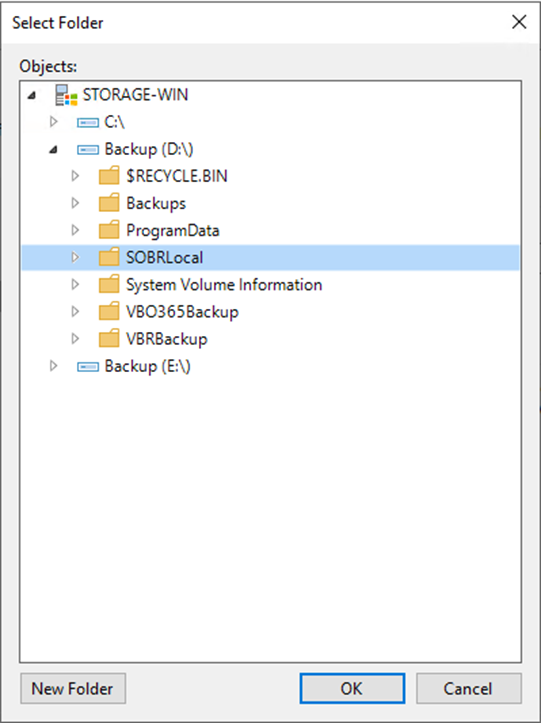
Task: Click the Backup (D:\) drive icon
Action: (88, 150)
